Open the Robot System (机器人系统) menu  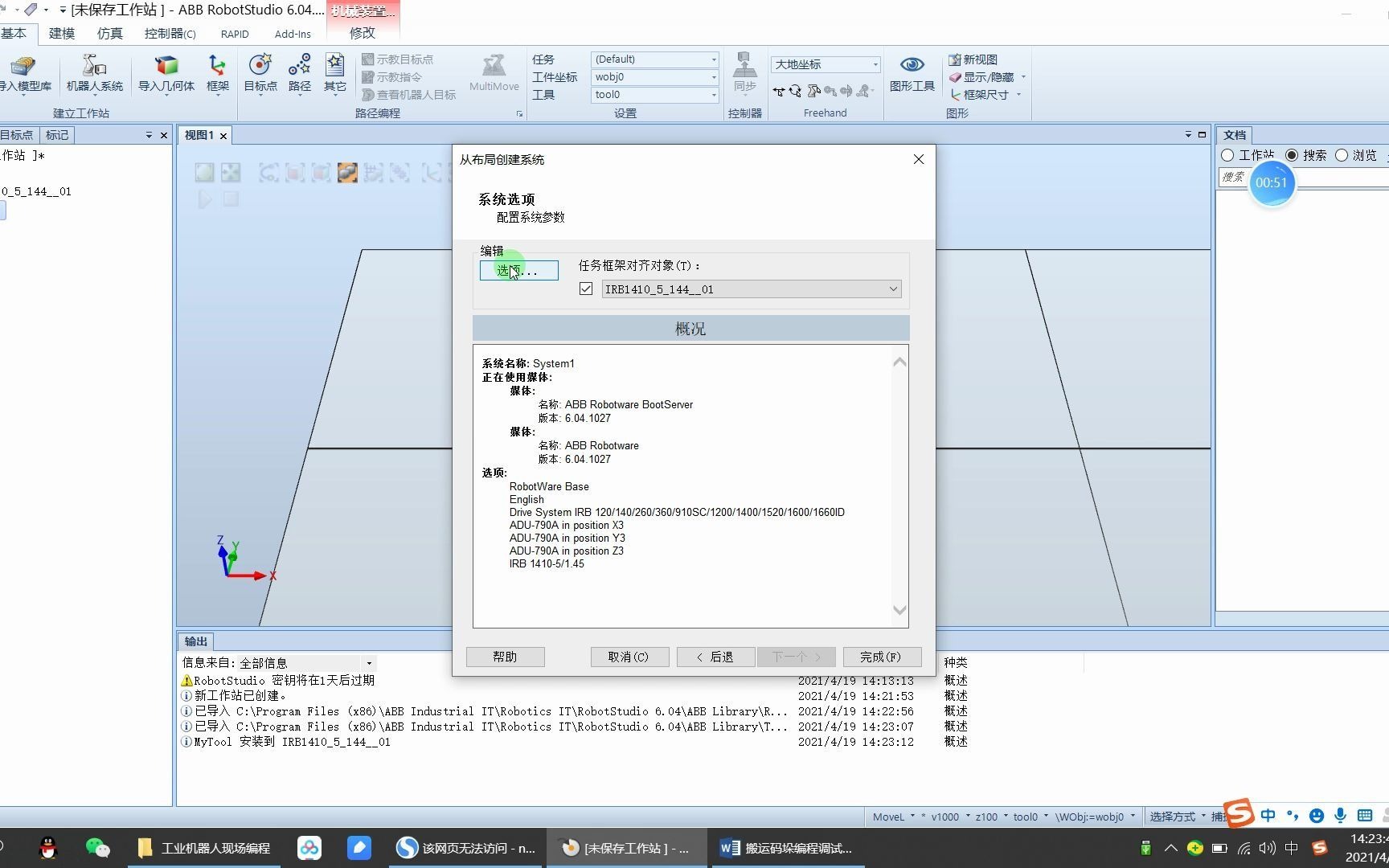click(95, 74)
